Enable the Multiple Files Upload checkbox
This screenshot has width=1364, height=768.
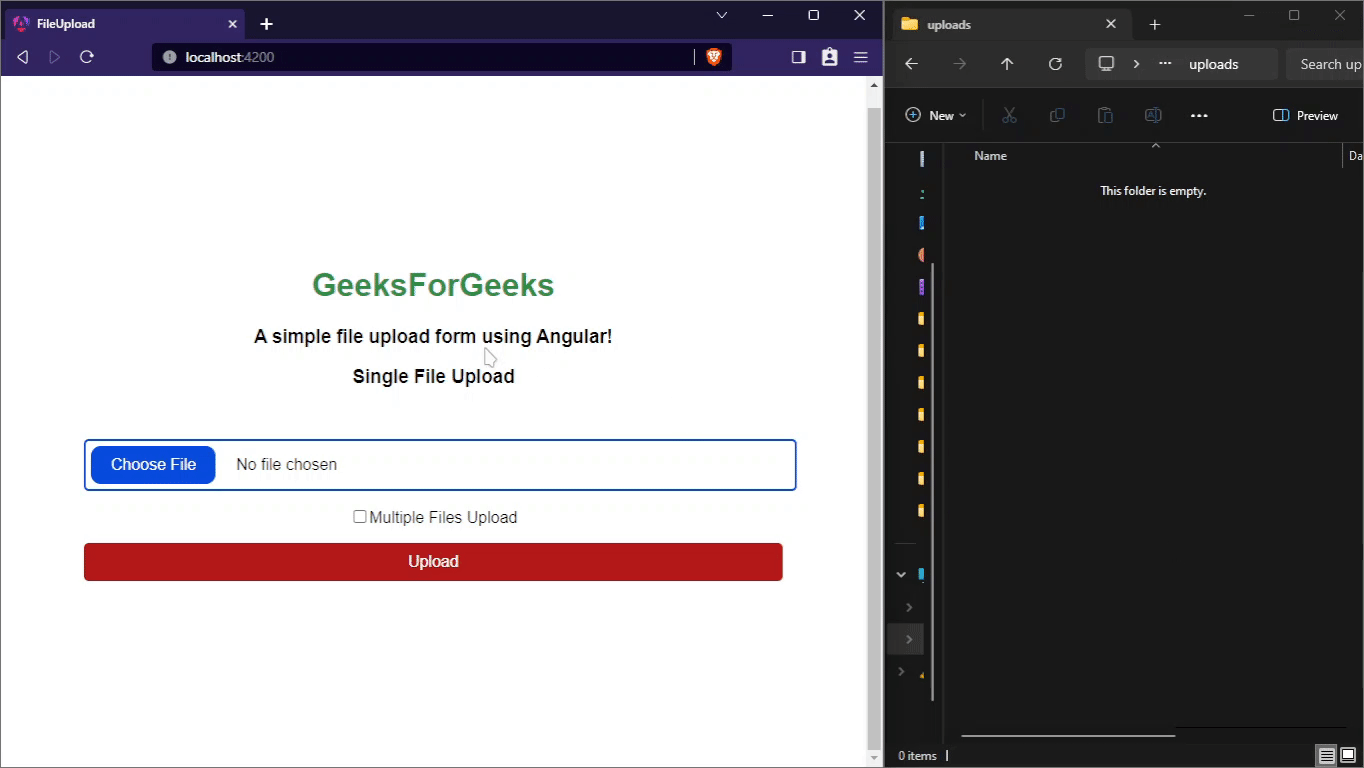360,517
